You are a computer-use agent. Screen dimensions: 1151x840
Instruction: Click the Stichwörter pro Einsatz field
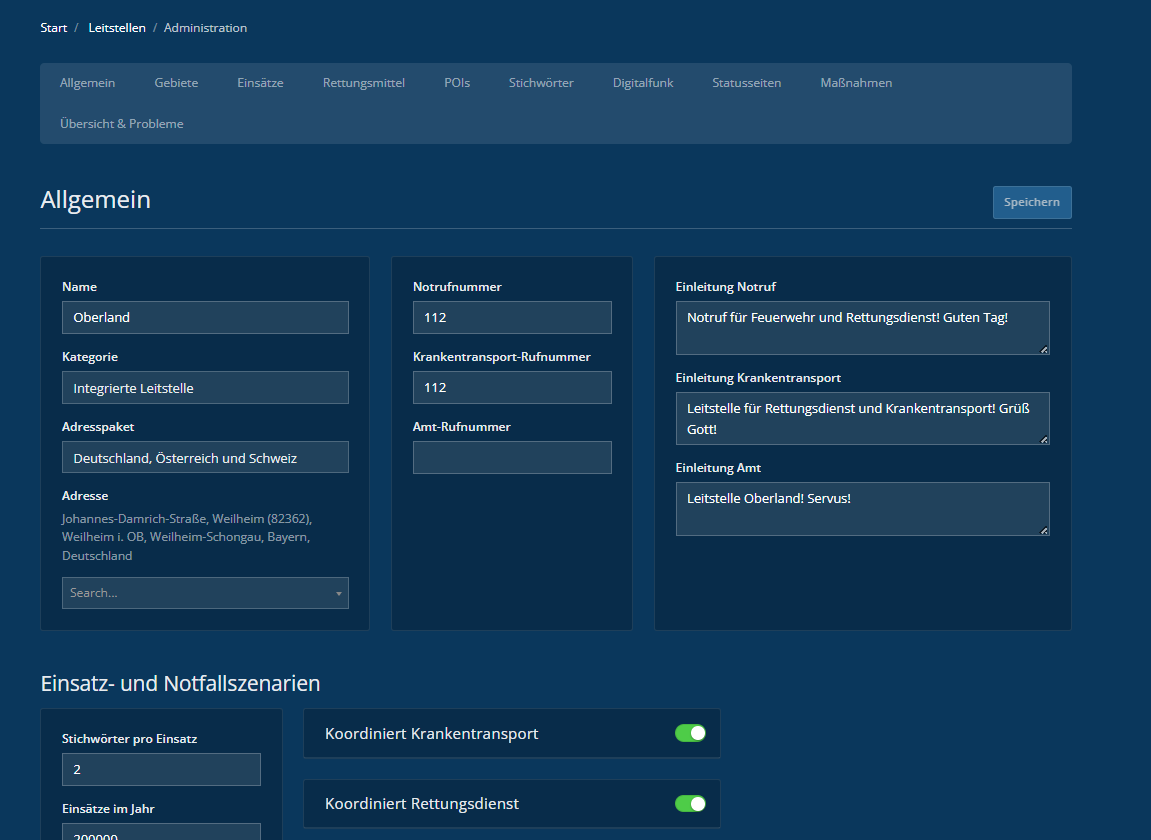161,769
